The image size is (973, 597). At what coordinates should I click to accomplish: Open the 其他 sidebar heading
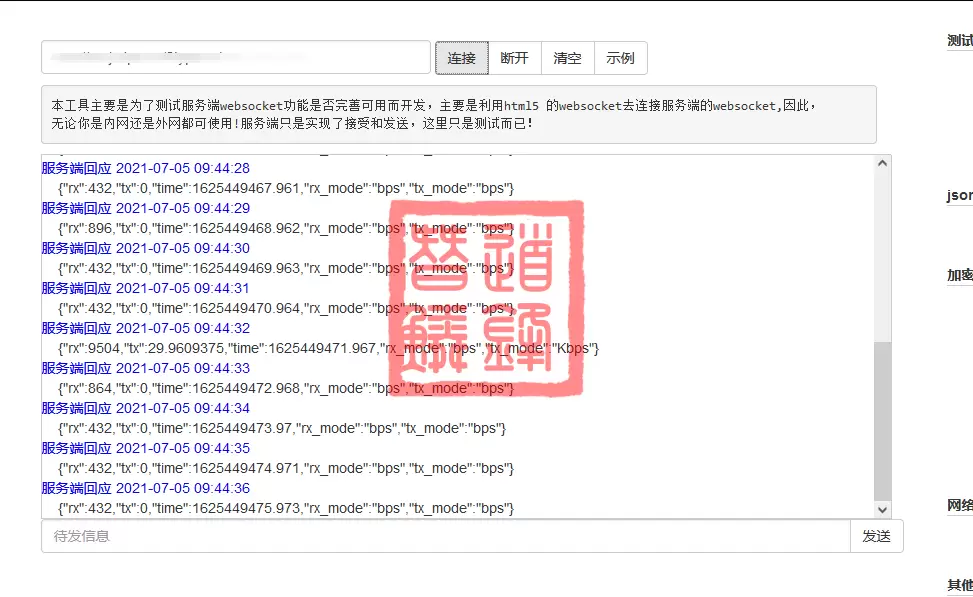pyautogui.click(x=959, y=585)
